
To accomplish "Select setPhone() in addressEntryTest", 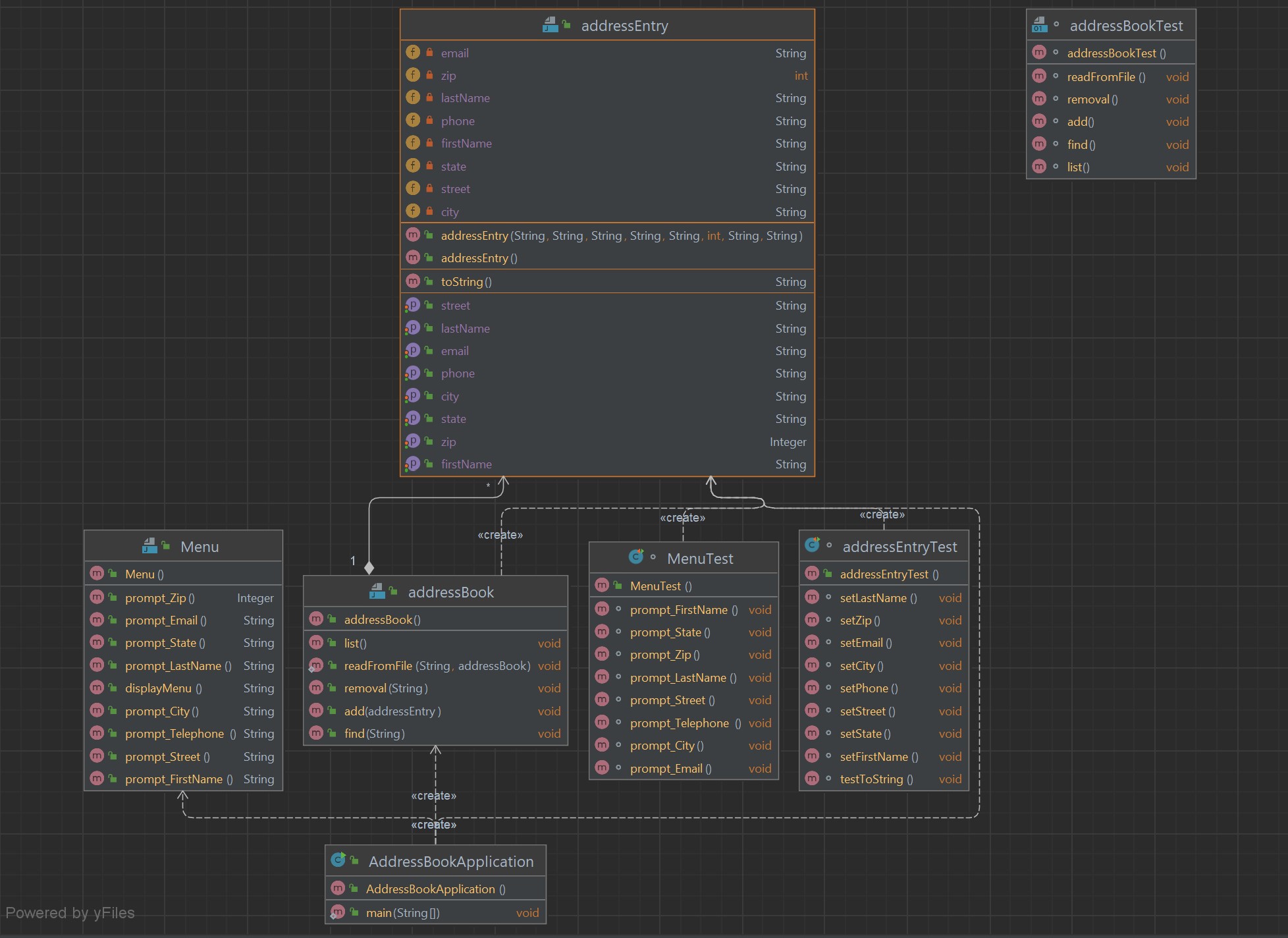I will tap(884, 688).
